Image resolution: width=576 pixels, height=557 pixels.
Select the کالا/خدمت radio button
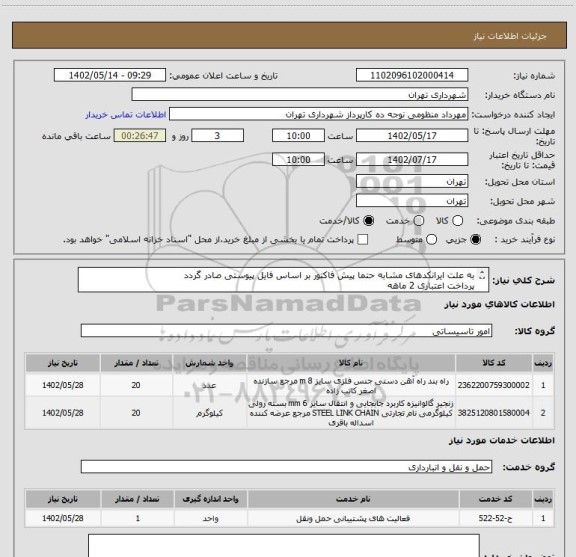pyautogui.click(x=368, y=221)
